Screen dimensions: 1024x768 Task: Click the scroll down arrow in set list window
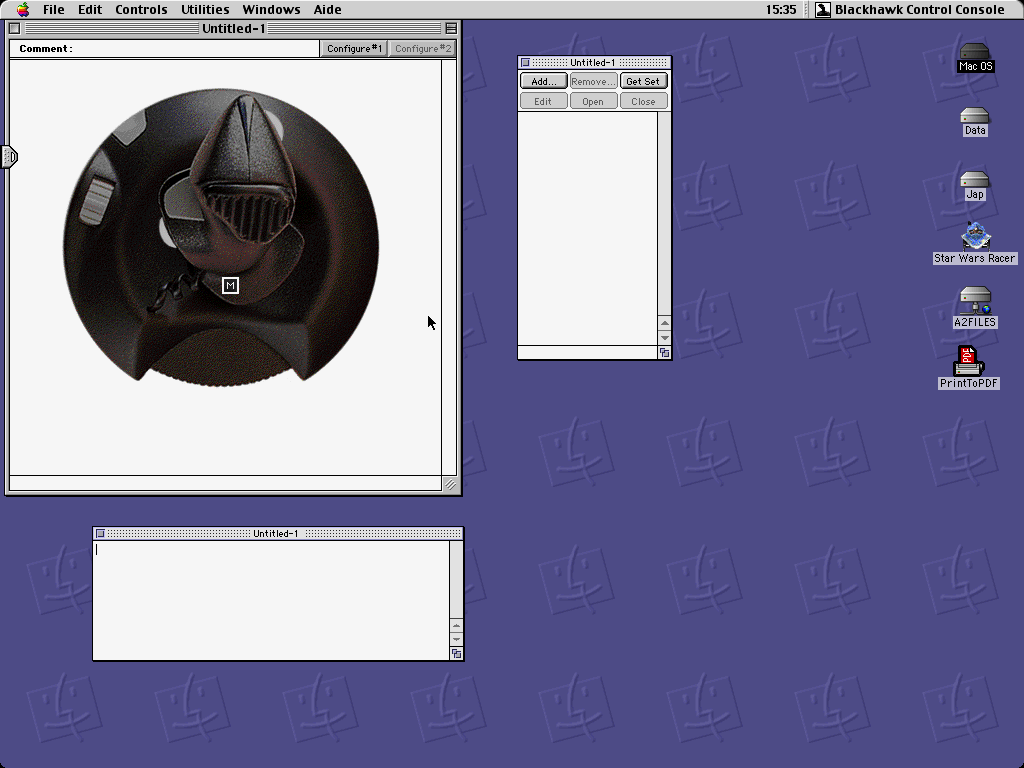(664, 338)
